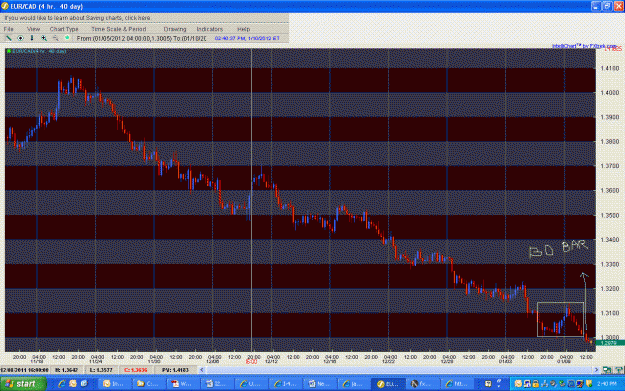Click the 1.3500 price axis label
This screenshot has width=625, height=391.
[610, 215]
